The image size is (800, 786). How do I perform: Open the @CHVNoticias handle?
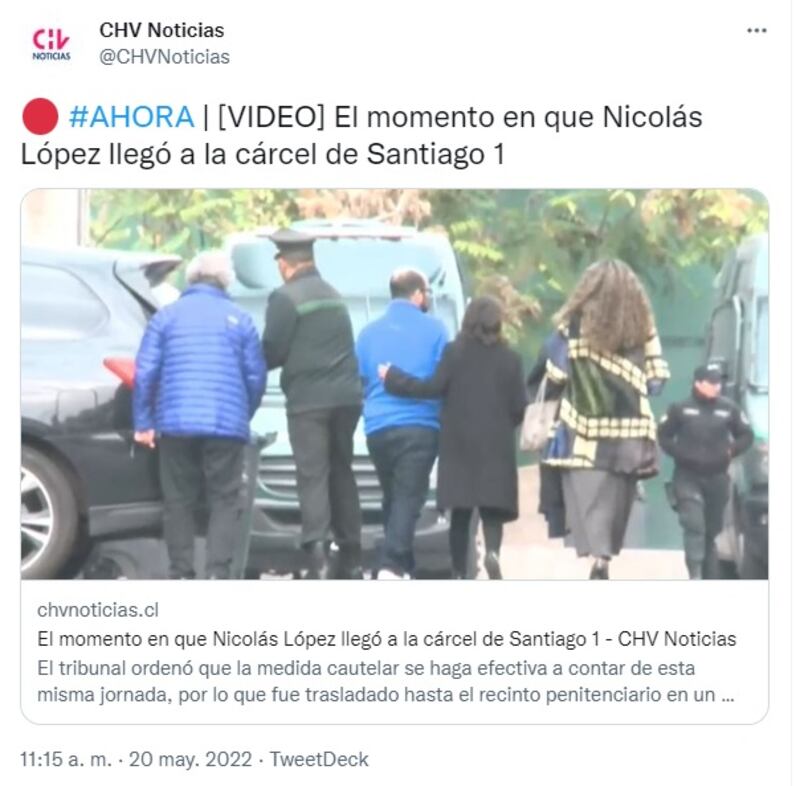coord(164,57)
